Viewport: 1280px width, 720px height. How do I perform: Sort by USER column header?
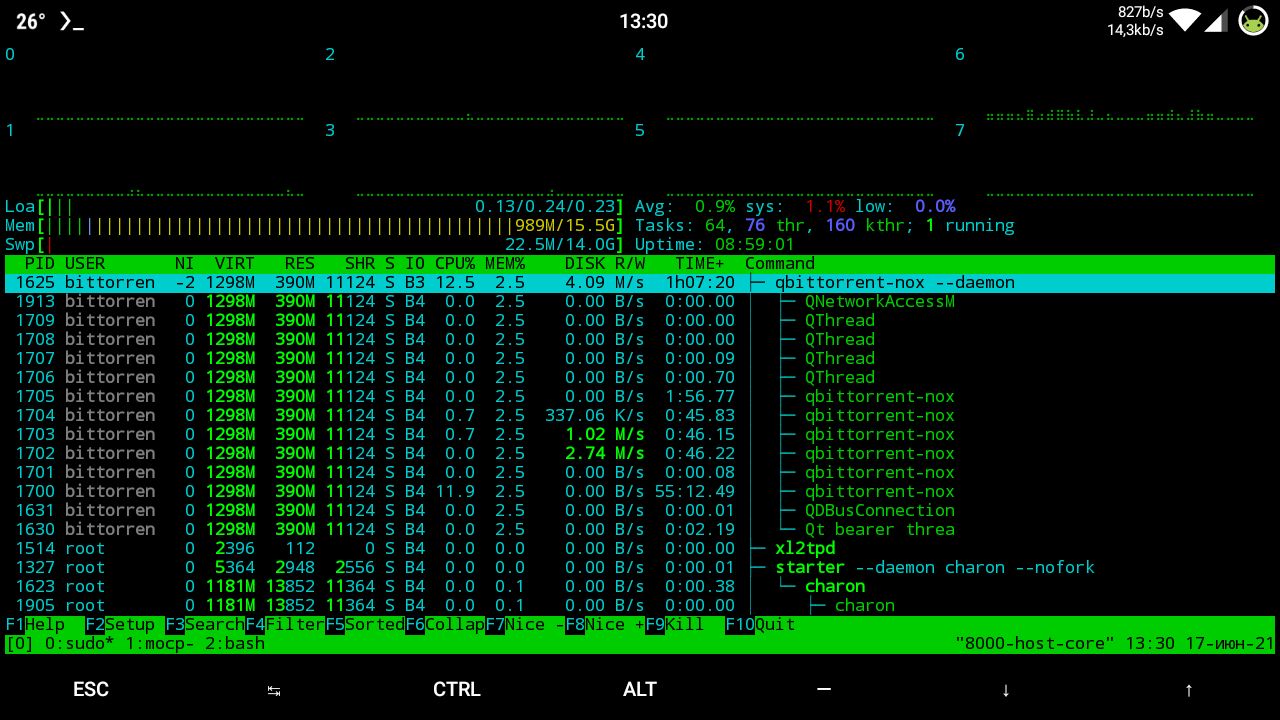85,263
